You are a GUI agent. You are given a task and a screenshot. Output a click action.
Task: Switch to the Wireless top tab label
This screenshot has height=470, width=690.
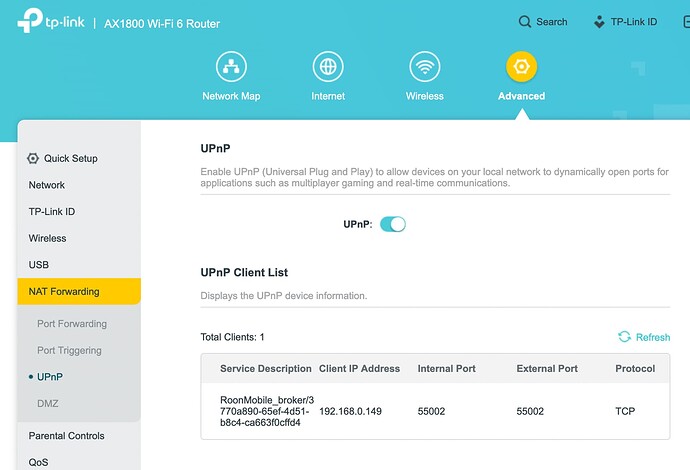425,96
